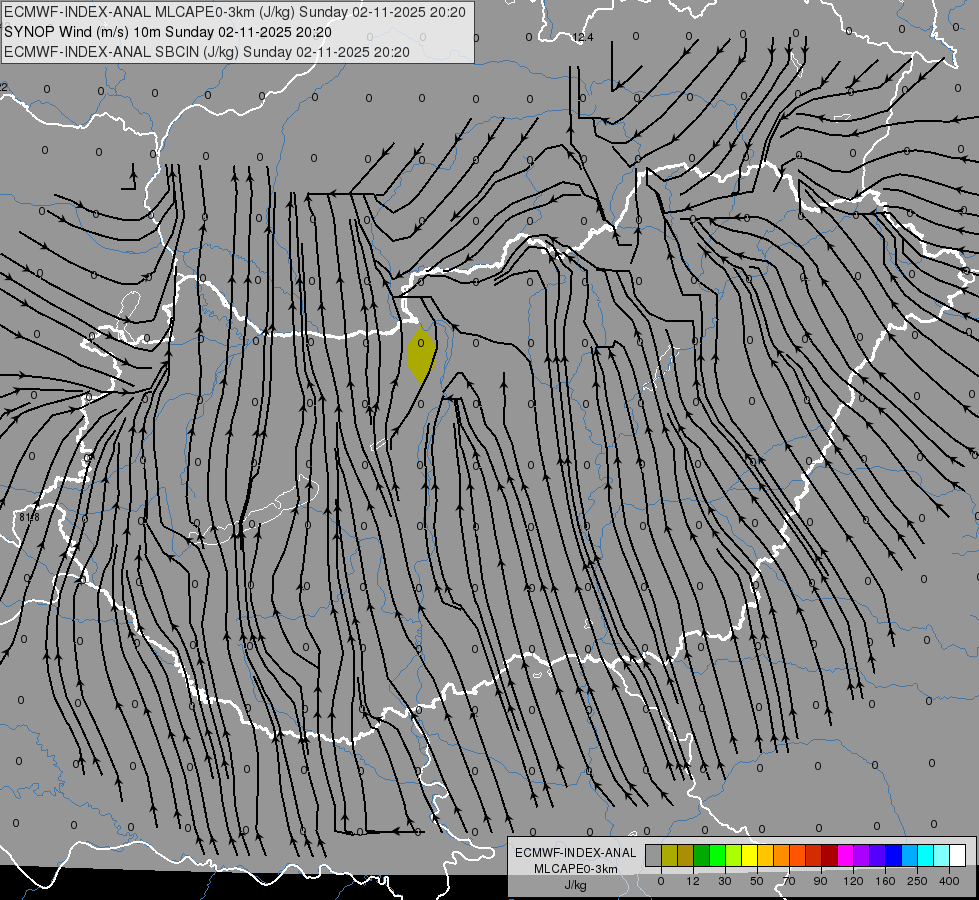
Task: Click legend heading ECMWF-INDEX-ANAL
Action: tap(575, 853)
